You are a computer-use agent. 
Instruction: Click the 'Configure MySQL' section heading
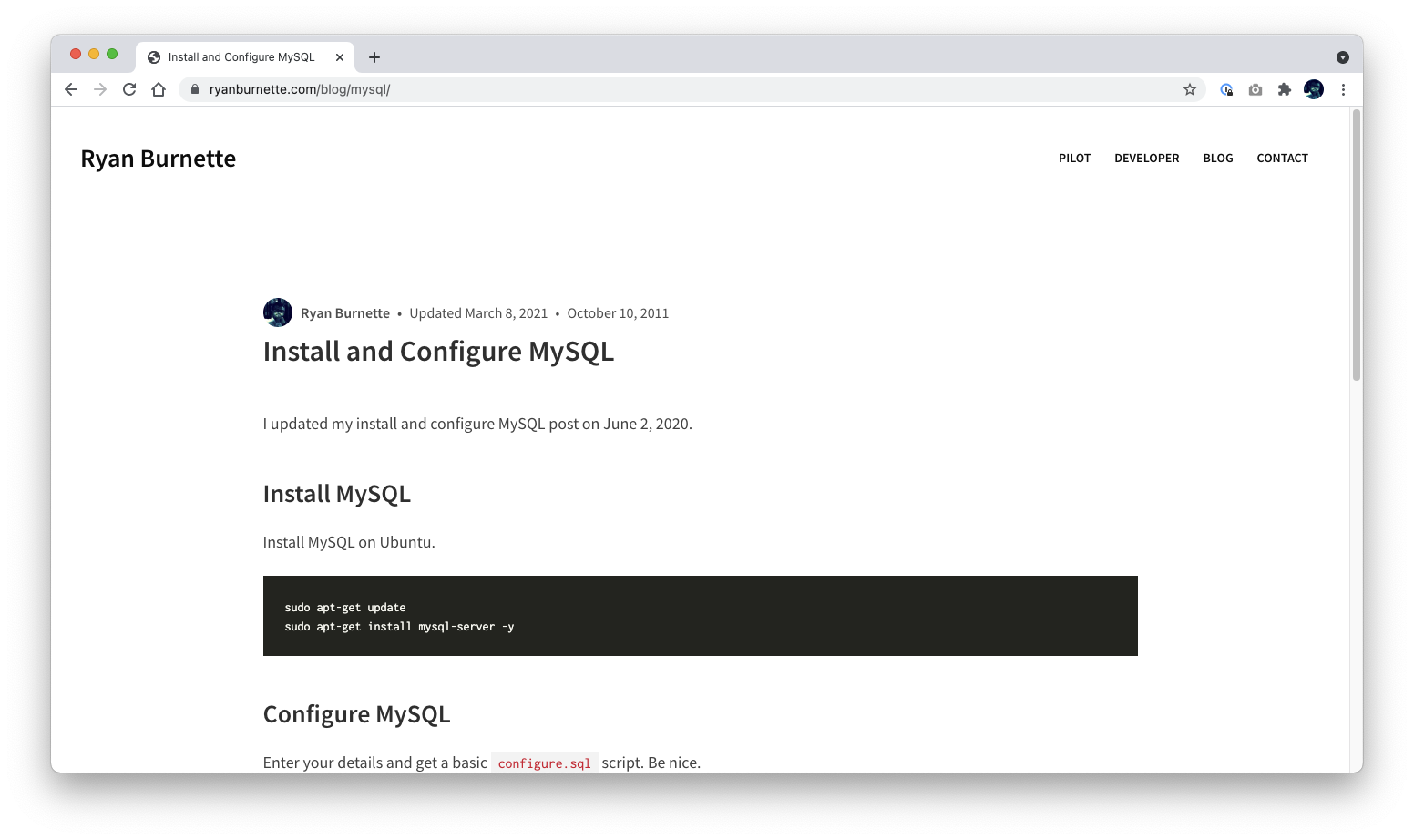pyautogui.click(x=356, y=714)
